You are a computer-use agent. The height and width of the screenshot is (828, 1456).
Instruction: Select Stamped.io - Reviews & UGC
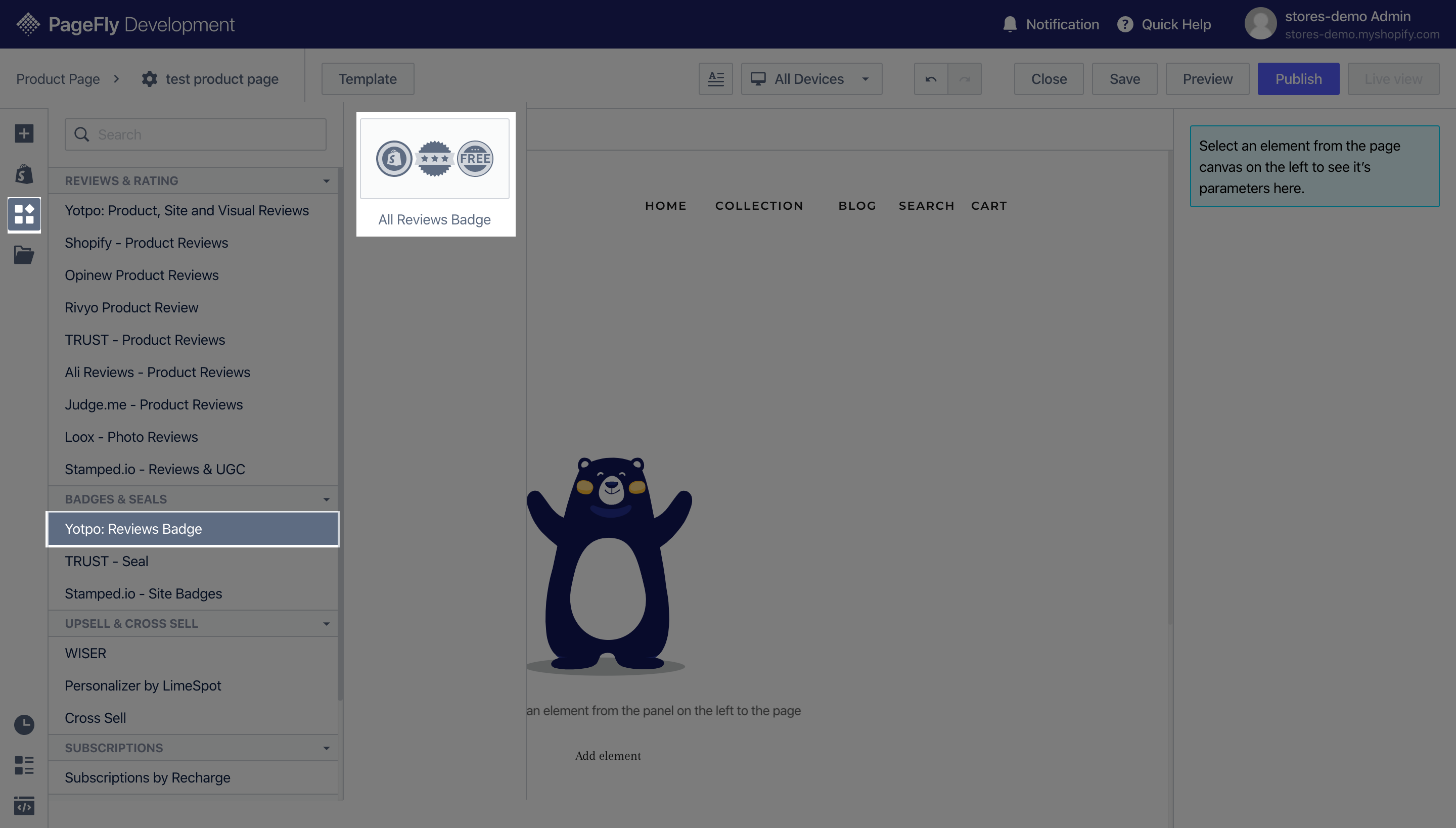(193, 470)
